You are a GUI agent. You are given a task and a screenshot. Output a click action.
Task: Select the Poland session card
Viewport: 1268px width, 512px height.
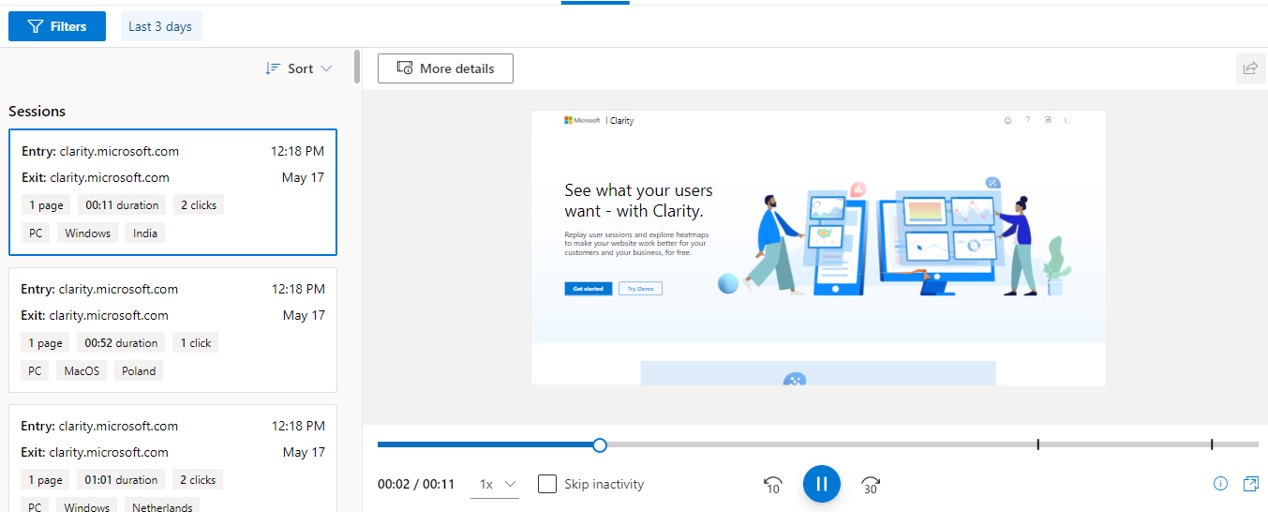(172, 330)
